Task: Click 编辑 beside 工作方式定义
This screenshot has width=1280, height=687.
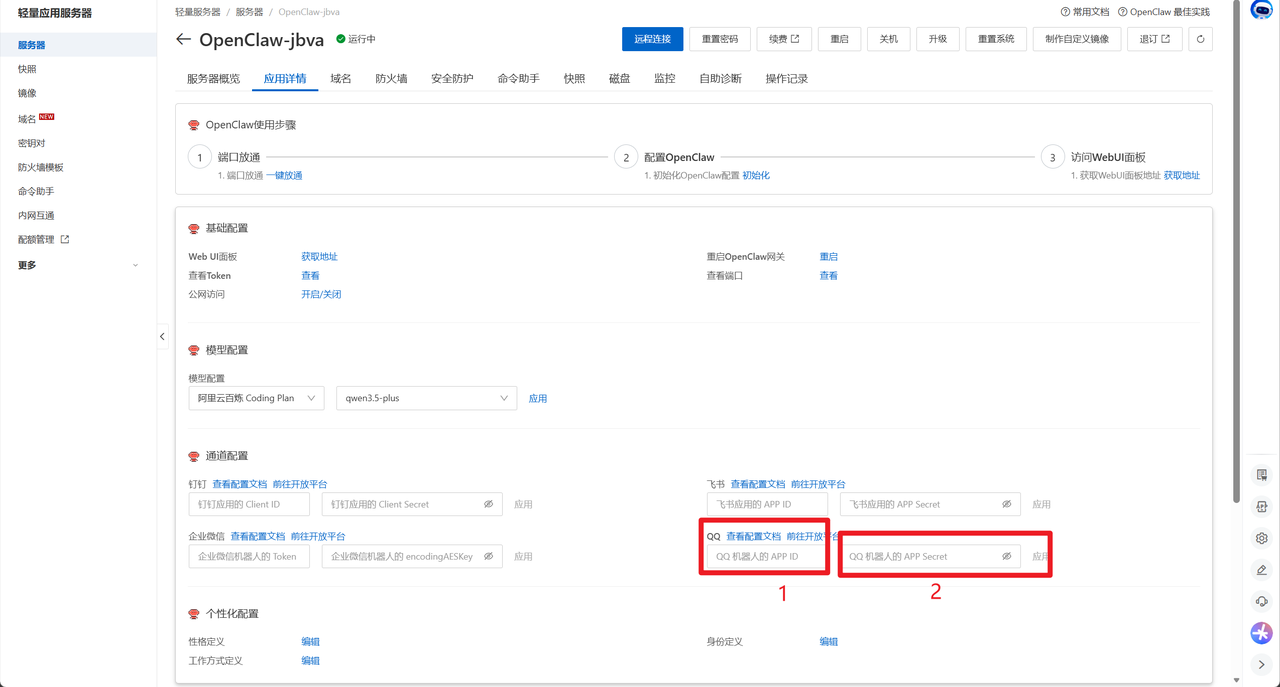Action: pos(310,660)
